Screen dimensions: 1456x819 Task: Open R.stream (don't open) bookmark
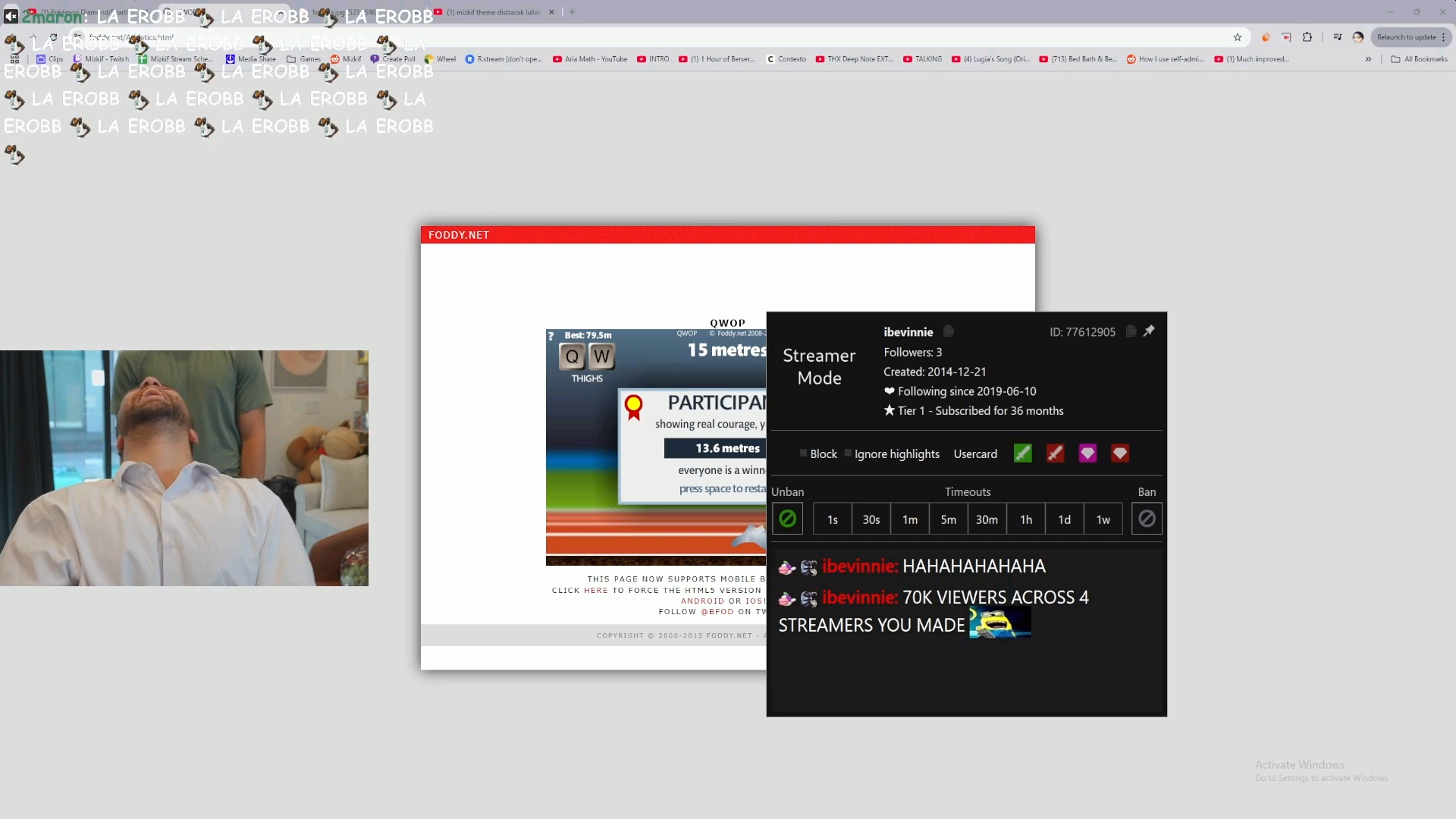[504, 59]
